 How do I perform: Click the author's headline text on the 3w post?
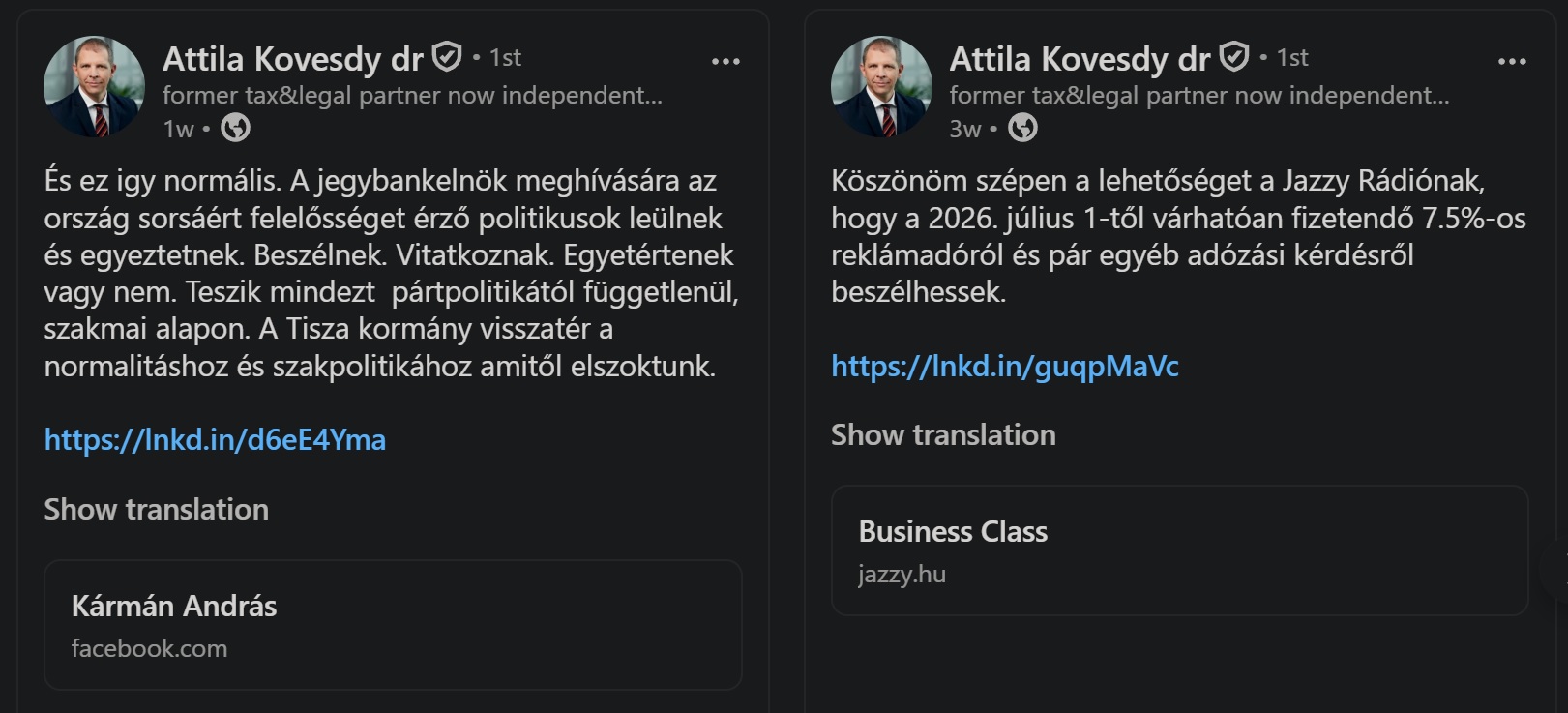click(x=1199, y=95)
